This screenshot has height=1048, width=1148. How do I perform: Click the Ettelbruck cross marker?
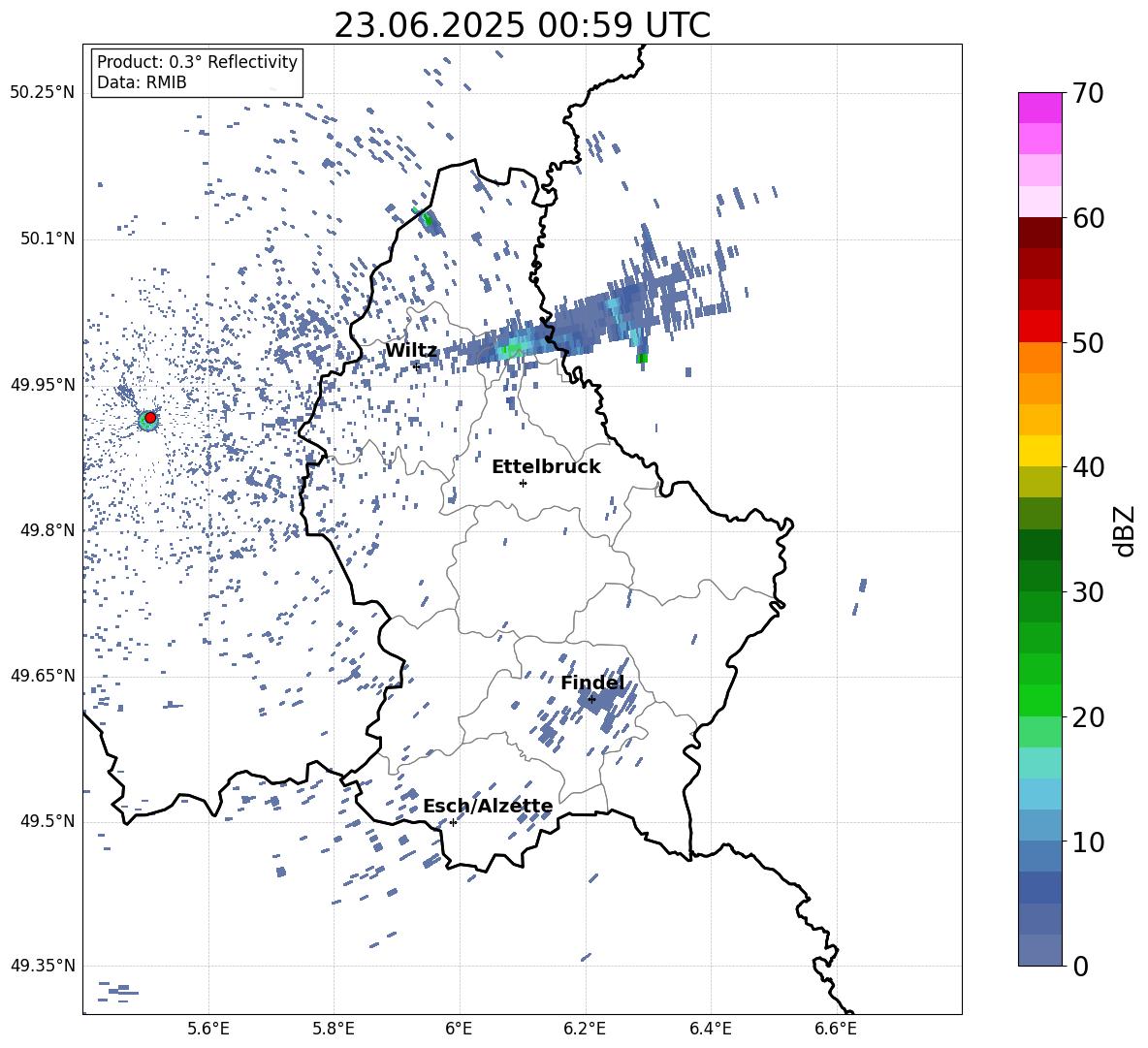[x=523, y=483]
